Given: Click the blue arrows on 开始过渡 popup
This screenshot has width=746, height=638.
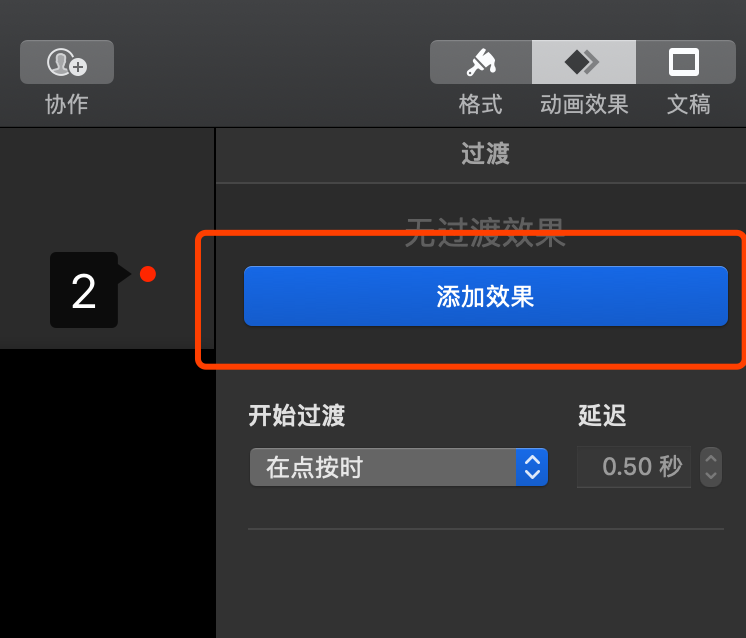Looking at the screenshot, I should click(532, 467).
